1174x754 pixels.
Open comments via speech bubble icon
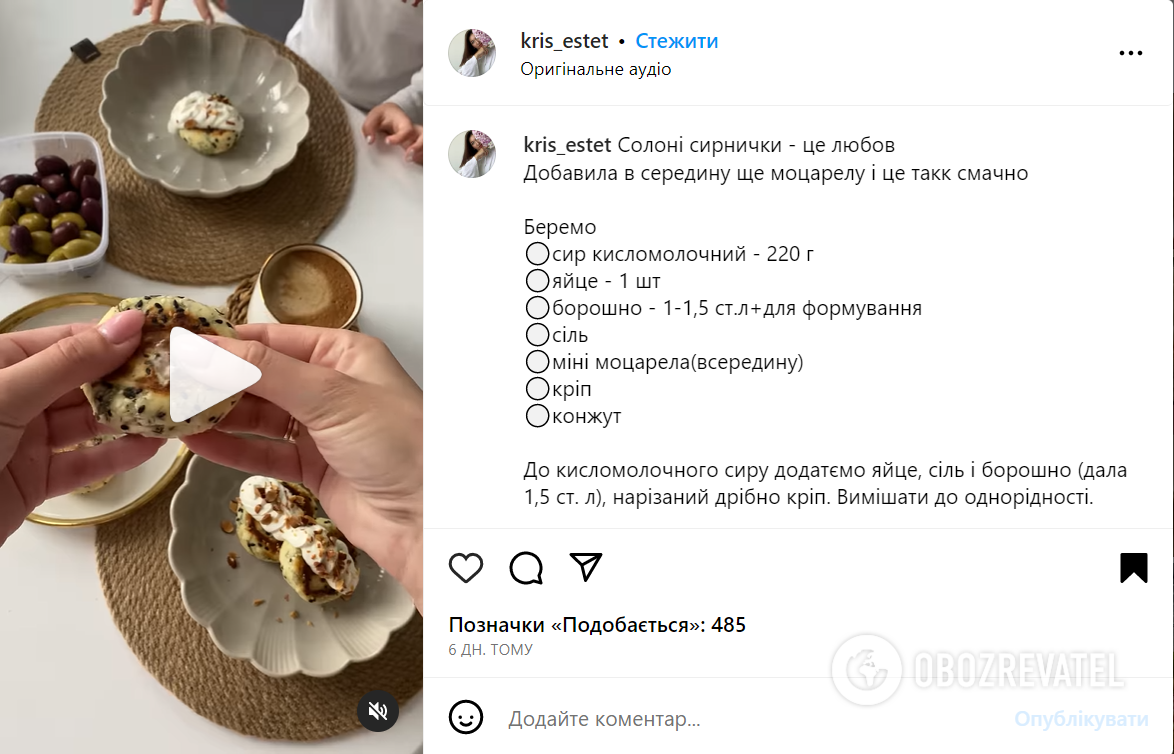tap(526, 568)
